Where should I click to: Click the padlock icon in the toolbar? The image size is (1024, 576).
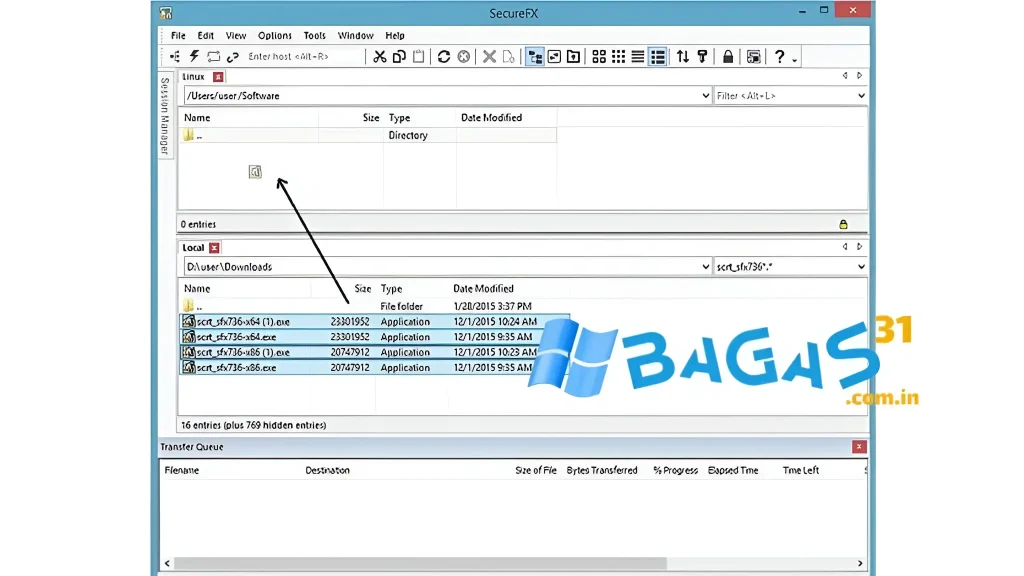pos(728,57)
